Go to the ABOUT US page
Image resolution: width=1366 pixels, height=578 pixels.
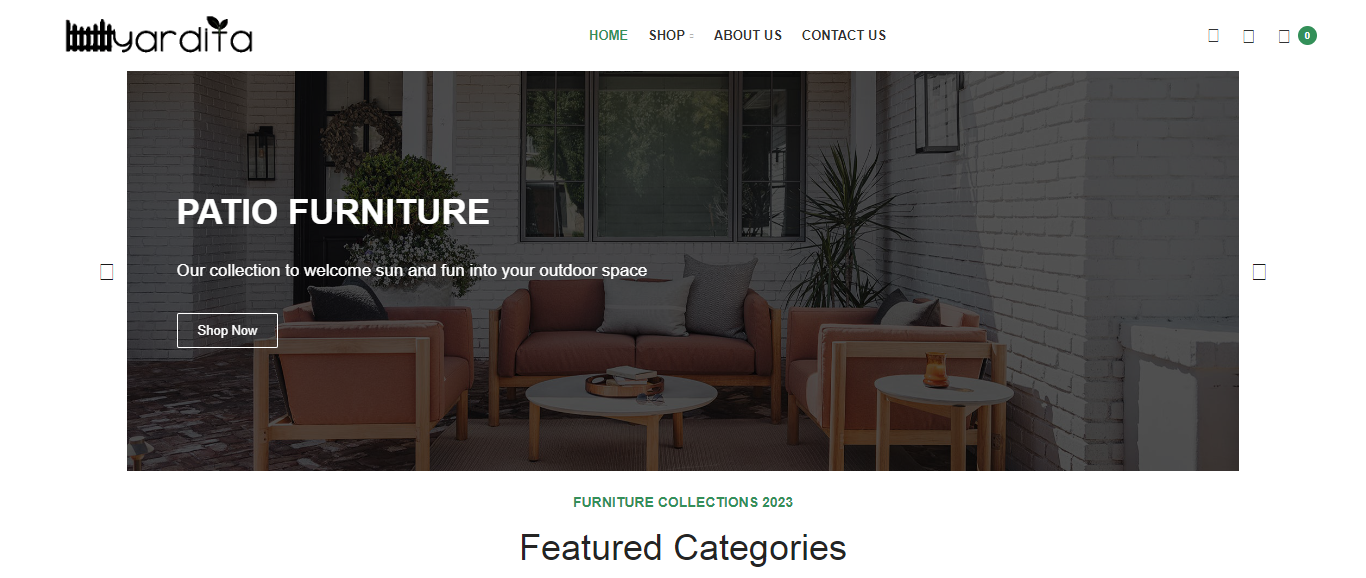tap(748, 35)
